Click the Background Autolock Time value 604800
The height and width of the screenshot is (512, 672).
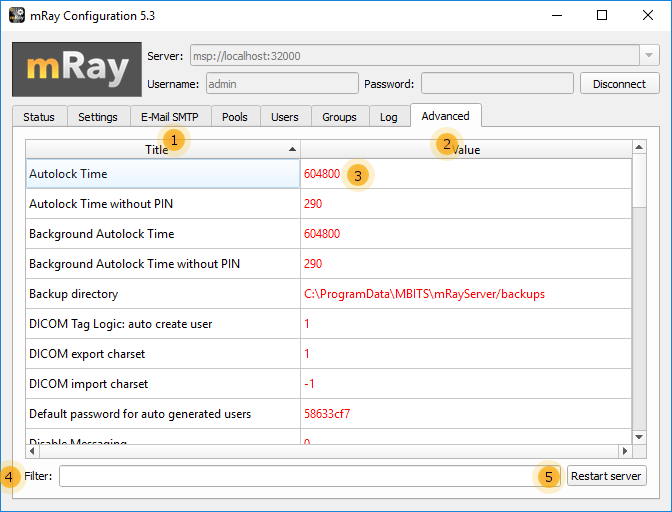[322, 234]
